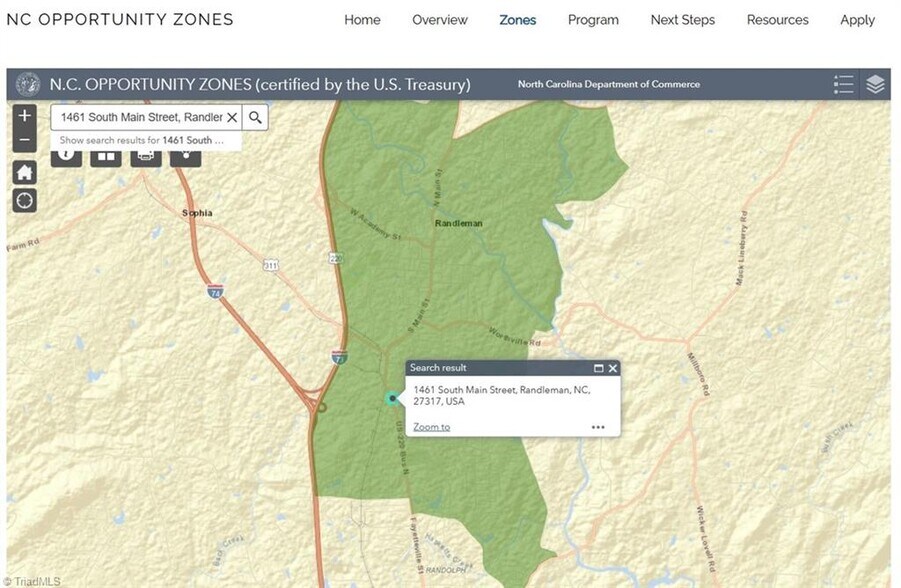The width and height of the screenshot is (901, 588).
Task: Go to the Home page
Action: click(x=362, y=20)
